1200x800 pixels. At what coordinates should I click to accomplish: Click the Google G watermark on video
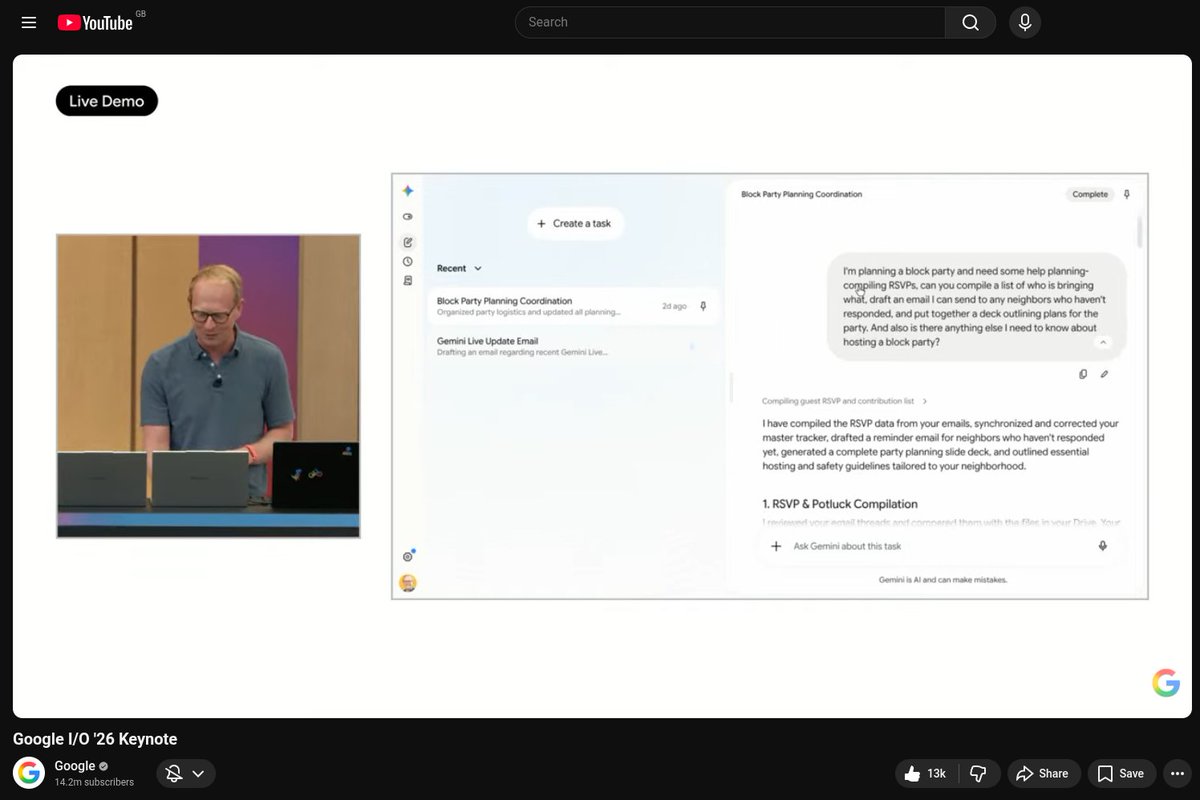1166,683
